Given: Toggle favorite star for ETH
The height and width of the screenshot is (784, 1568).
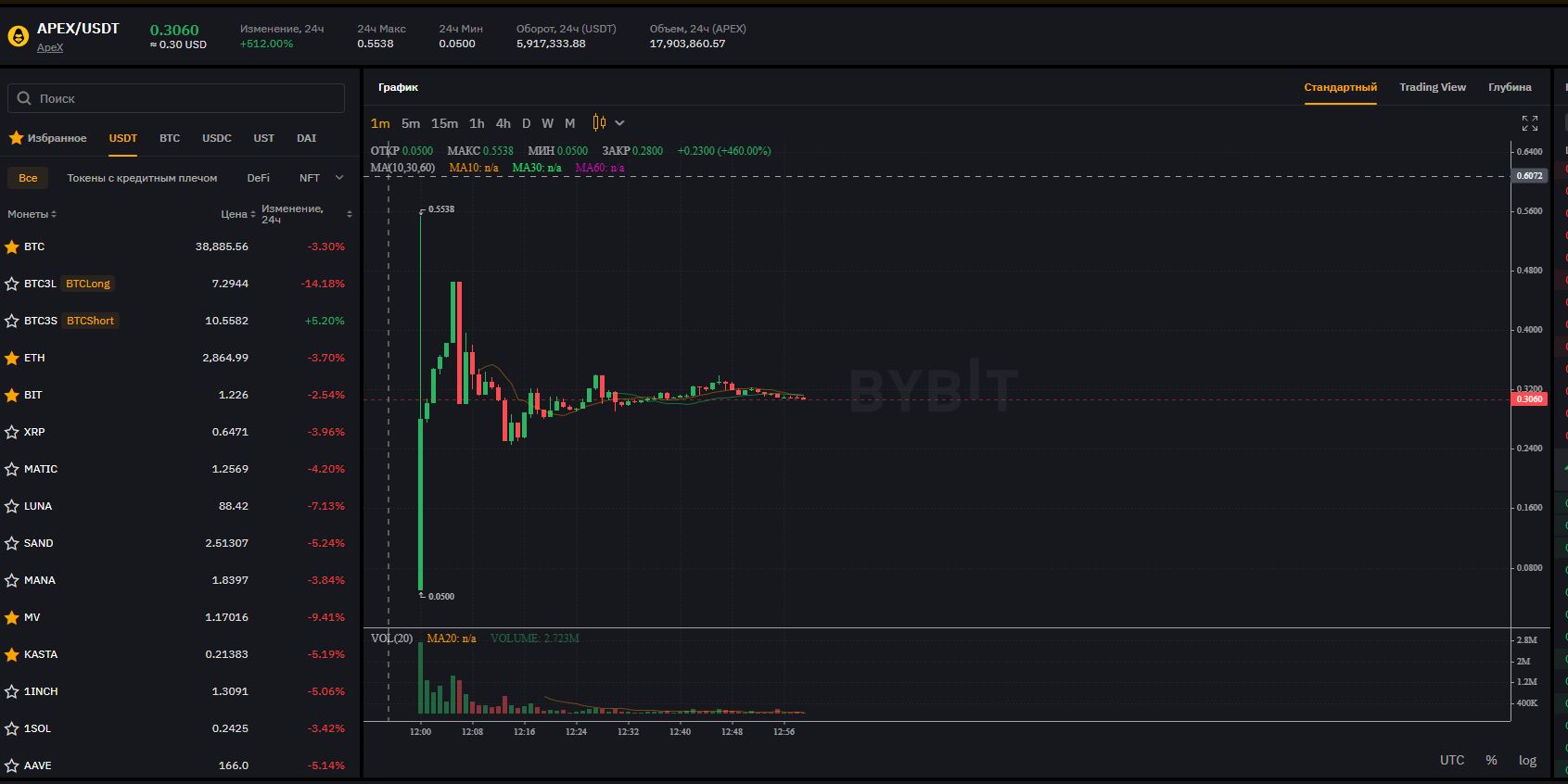Looking at the screenshot, I should coord(12,358).
